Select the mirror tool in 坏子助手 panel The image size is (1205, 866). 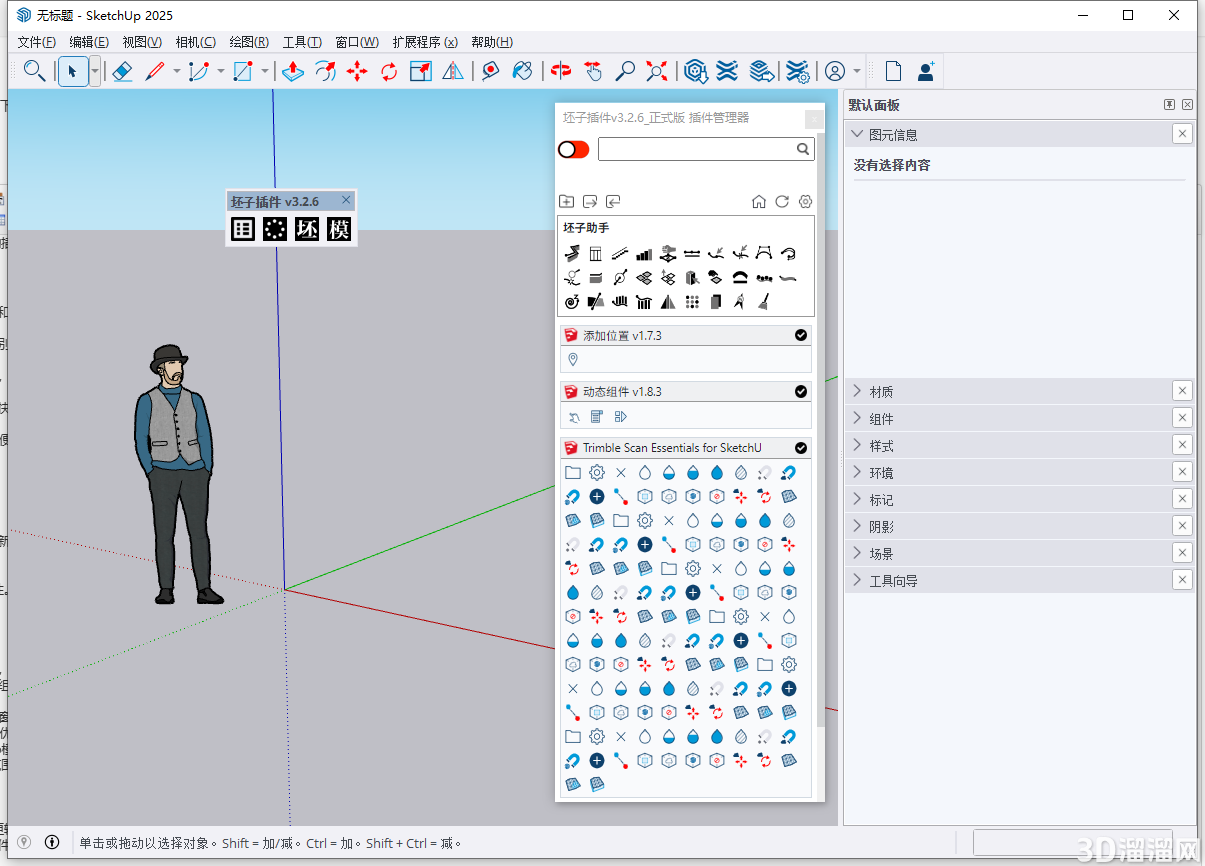667,301
